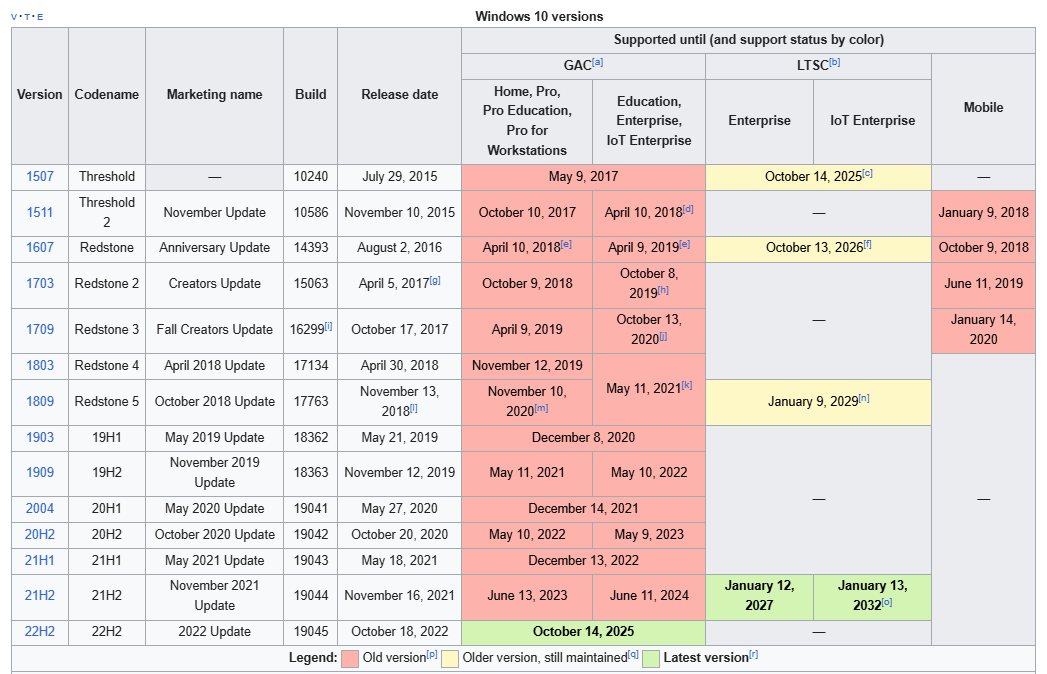Click the 'January 12, 2027' green cell

coord(759,596)
